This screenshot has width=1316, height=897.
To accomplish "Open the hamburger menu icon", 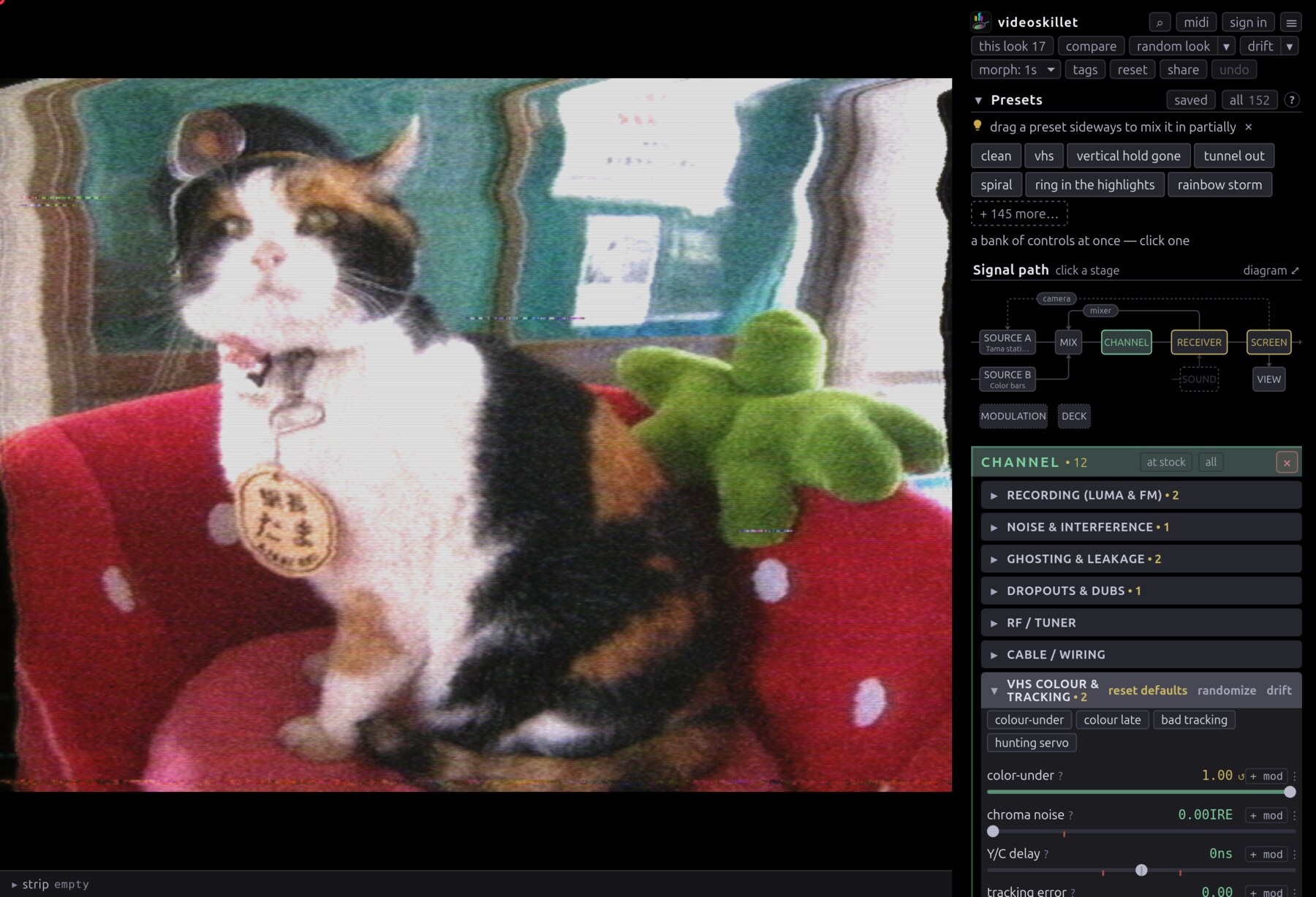I will tap(1291, 23).
